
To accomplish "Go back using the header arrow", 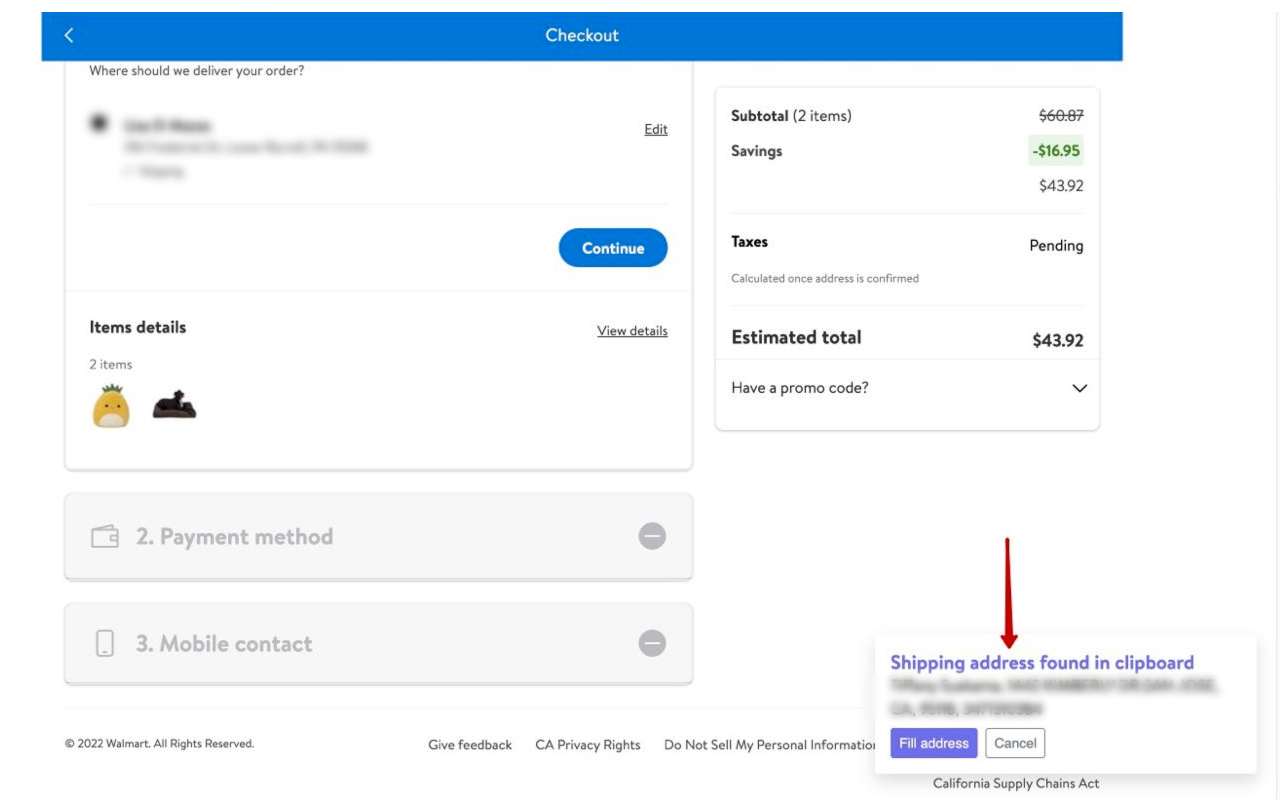I will (69, 35).
